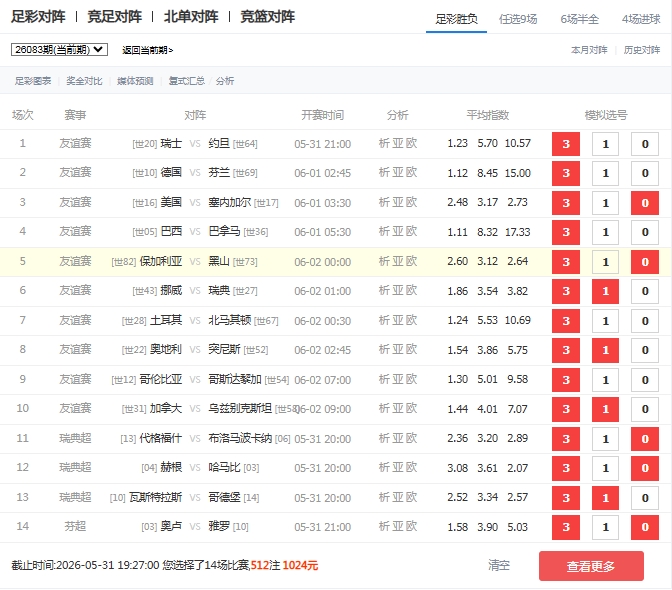The height and width of the screenshot is (590, 672).
Task: Open the 析 analysis link for match 1
Action: pos(384,144)
